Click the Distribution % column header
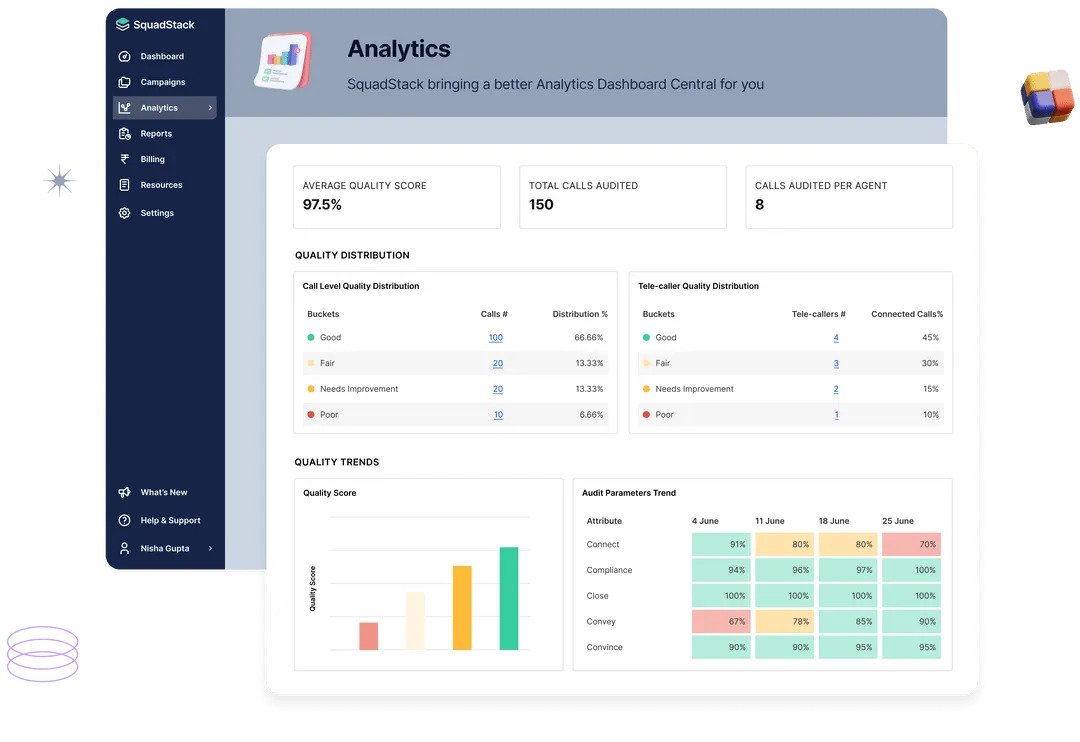 pos(580,314)
